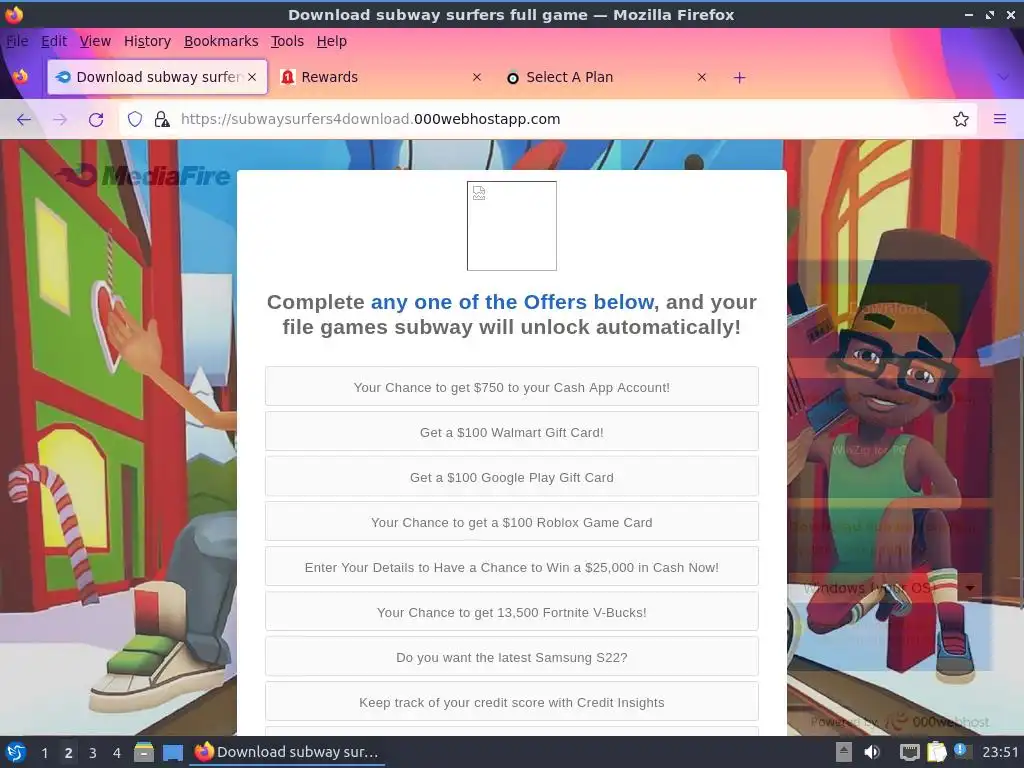Minimize the Firefox window
The width and height of the screenshot is (1024, 768).
[968, 14]
